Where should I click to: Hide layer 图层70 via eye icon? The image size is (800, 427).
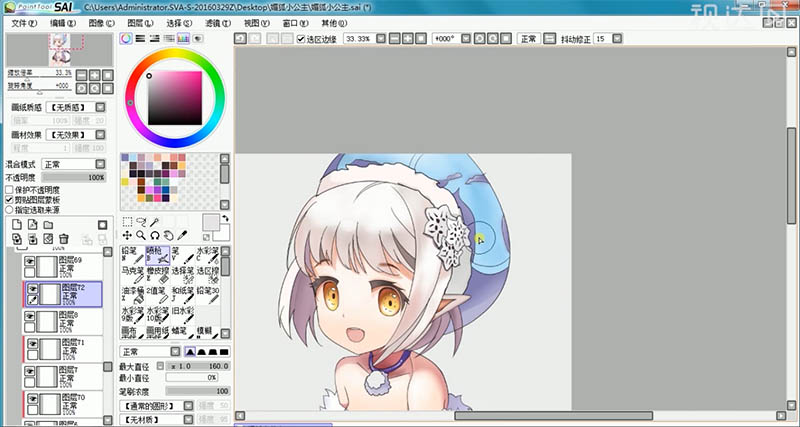(x=33, y=399)
